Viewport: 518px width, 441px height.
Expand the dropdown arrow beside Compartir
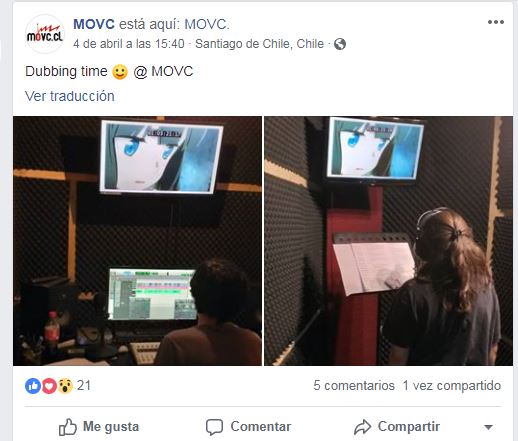(488, 427)
